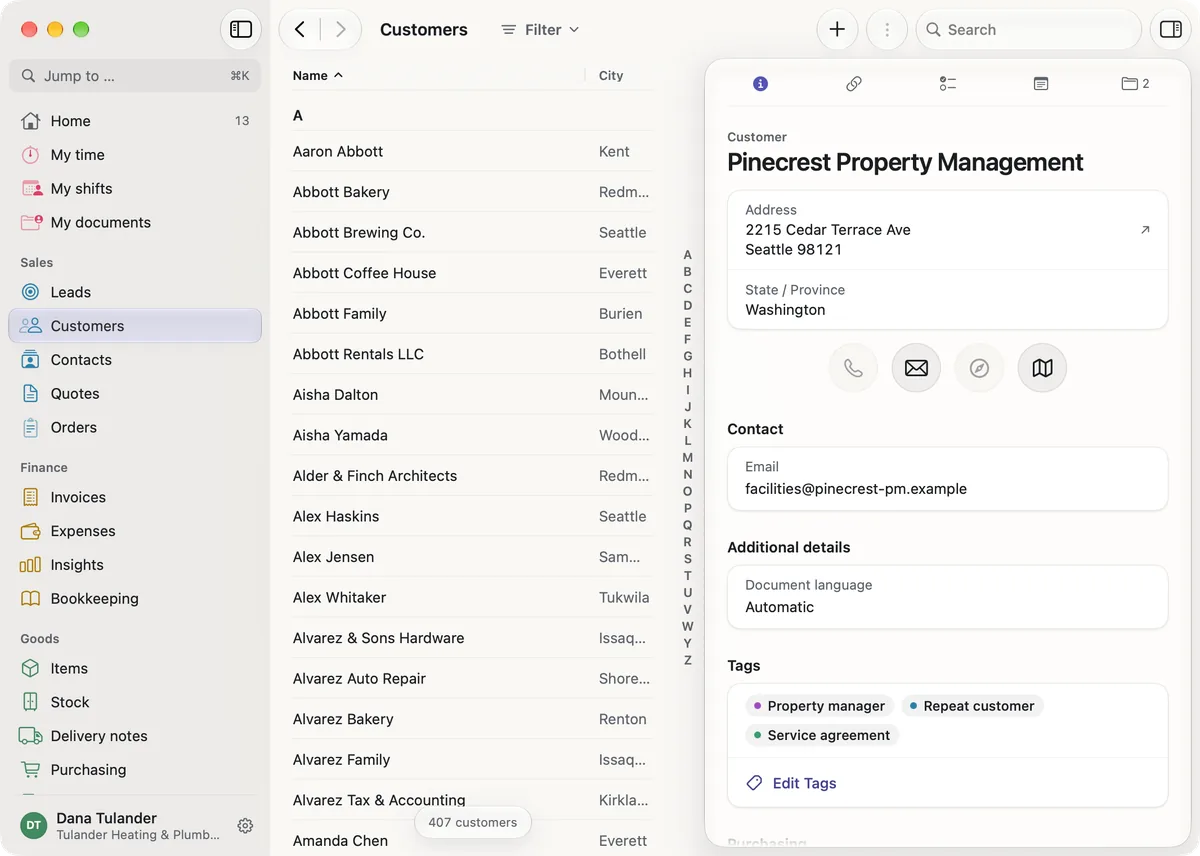Open Quotes in sidebar
1200x856 pixels.
135,394
